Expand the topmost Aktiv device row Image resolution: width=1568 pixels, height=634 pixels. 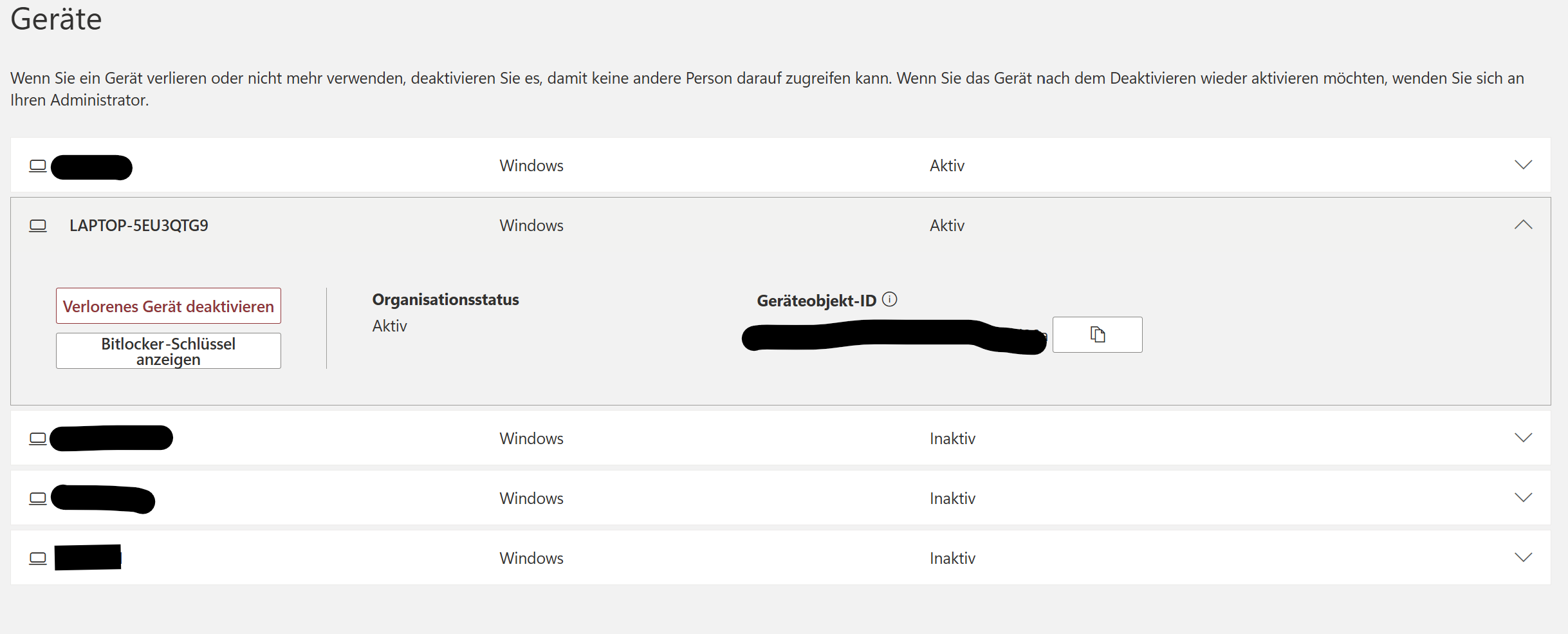coord(1523,165)
